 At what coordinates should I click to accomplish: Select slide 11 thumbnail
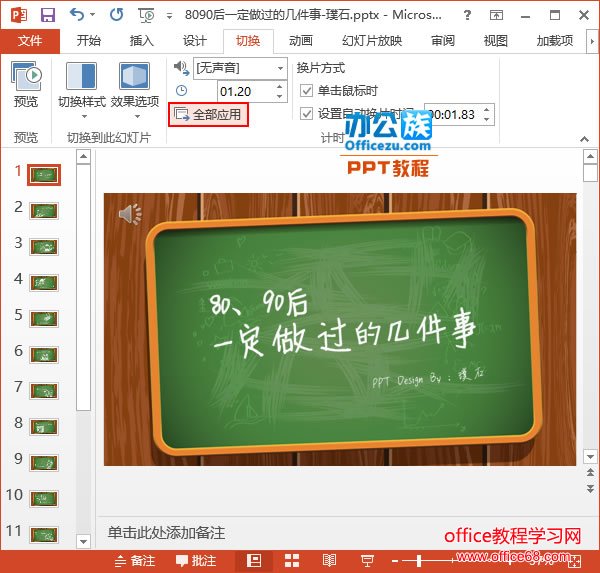tap(44, 535)
